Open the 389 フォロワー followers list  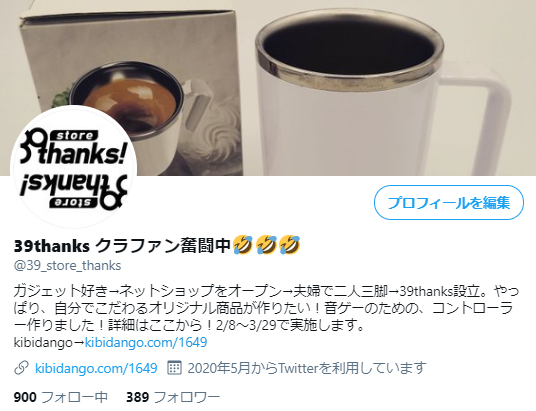173,397
